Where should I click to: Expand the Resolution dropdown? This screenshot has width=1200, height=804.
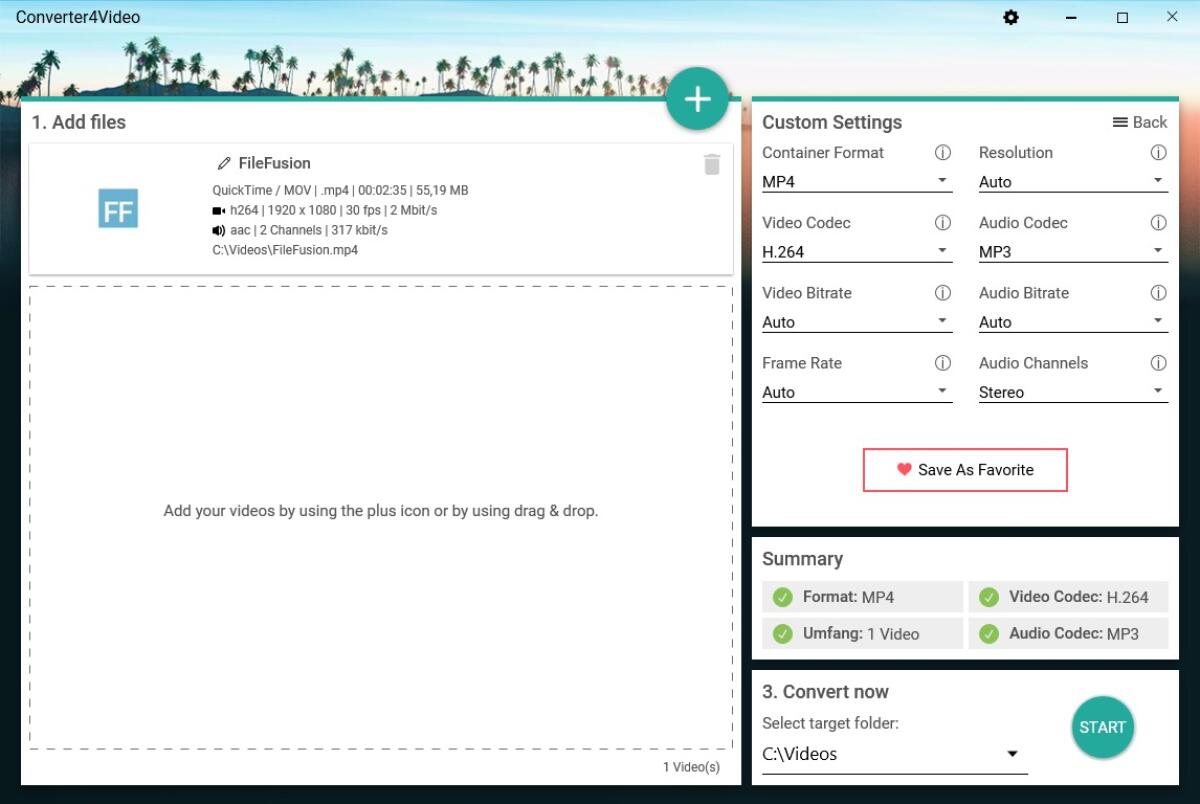(x=1072, y=182)
